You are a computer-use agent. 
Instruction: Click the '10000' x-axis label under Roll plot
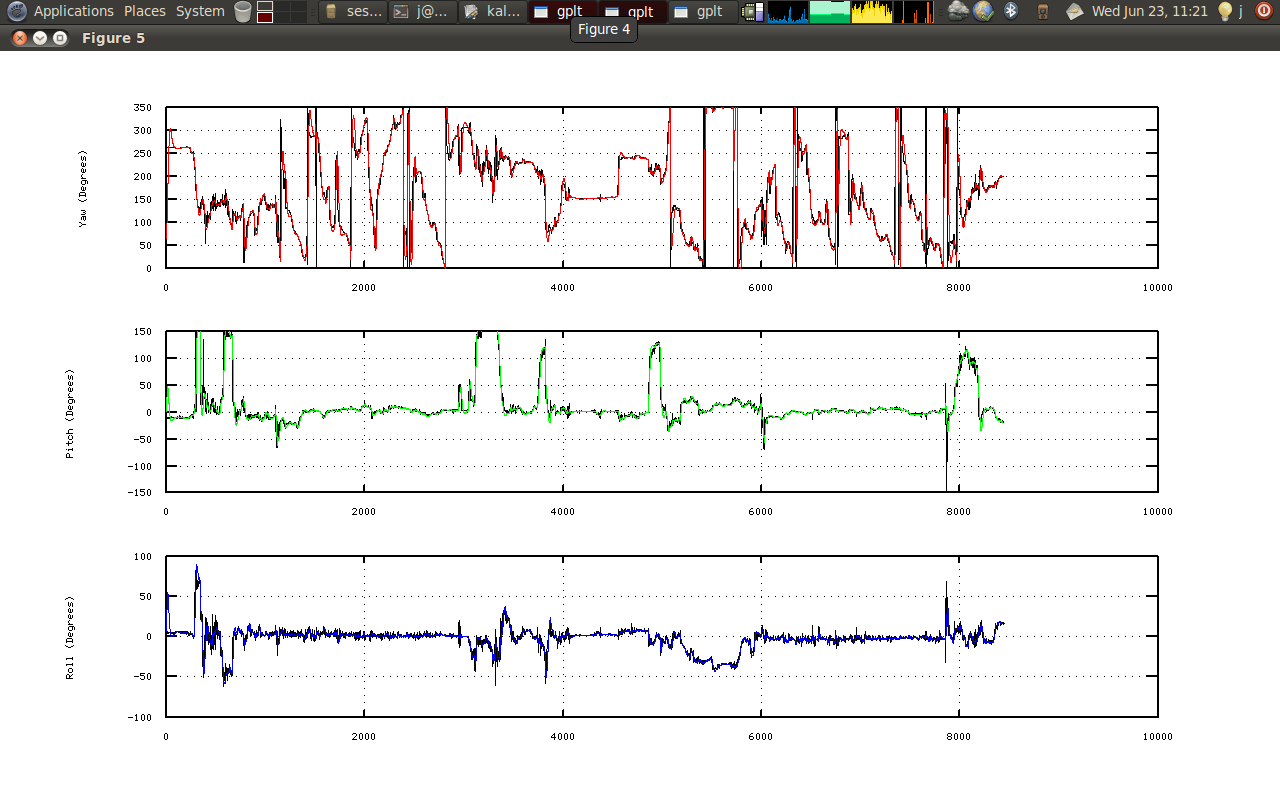(1158, 736)
